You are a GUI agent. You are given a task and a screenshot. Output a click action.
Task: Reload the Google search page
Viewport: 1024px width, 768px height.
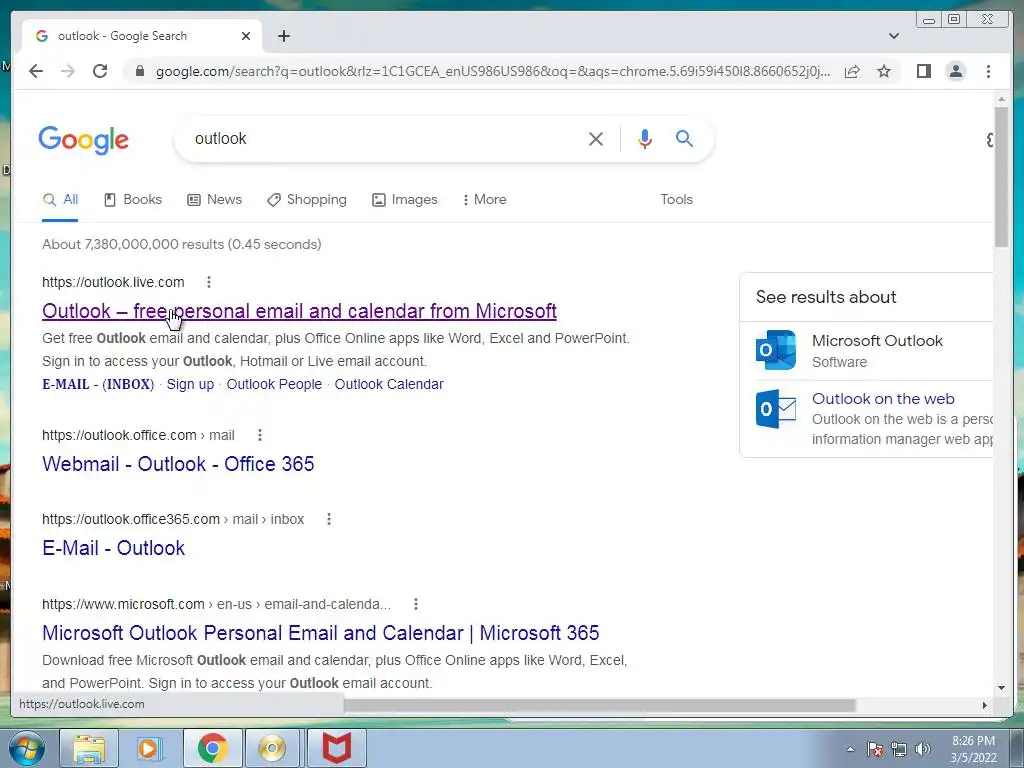coord(100,71)
